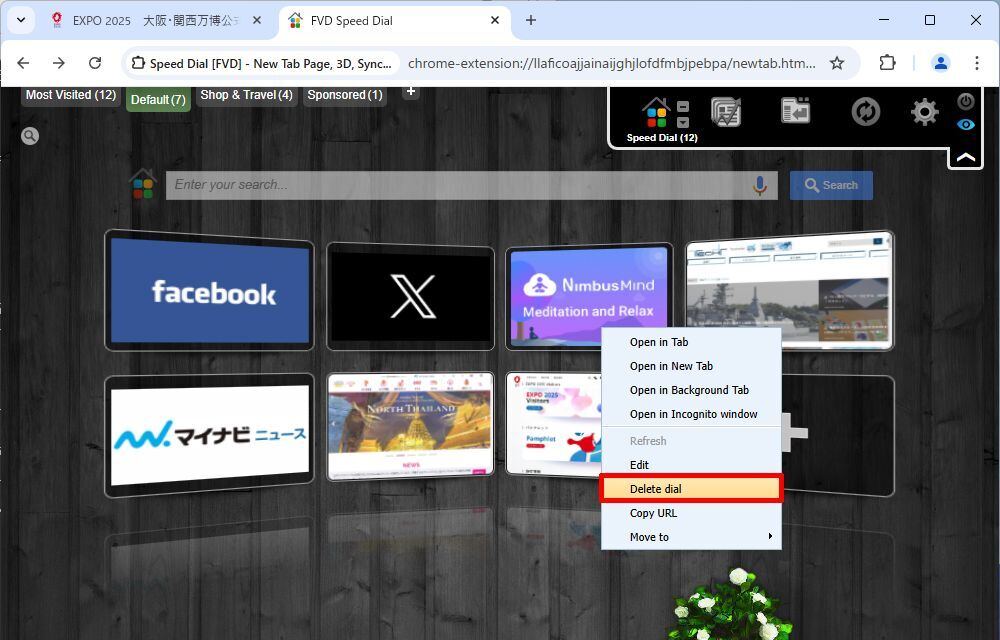Viewport: 1000px width, 640px height.
Task: Open the Most Visited panel icon
Action: [726, 112]
